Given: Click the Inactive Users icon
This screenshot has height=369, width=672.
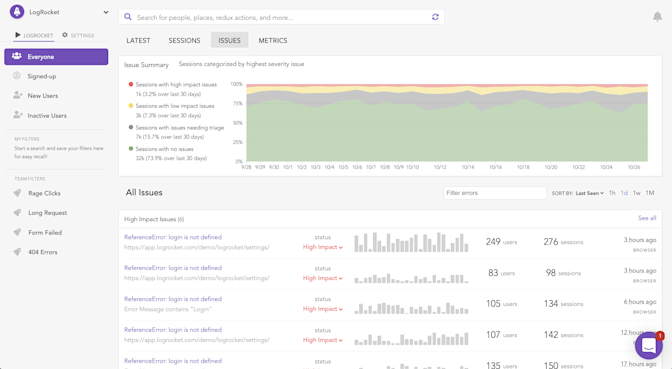Looking at the screenshot, I should [x=18, y=115].
